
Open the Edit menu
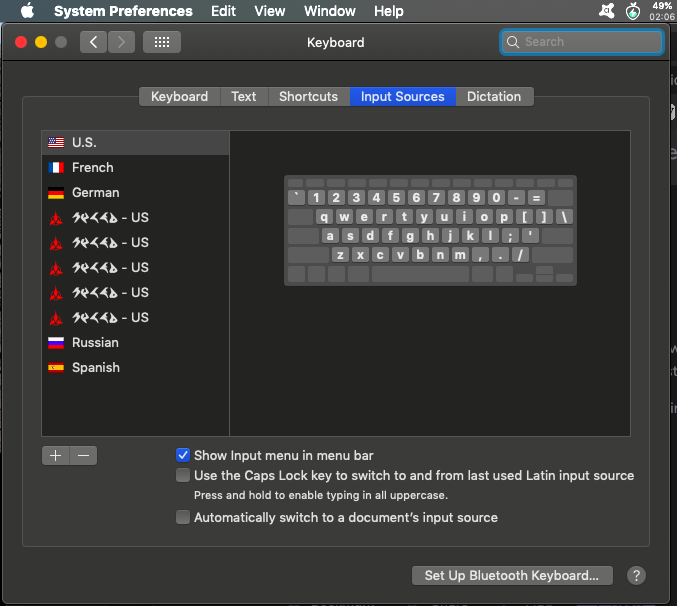tap(223, 11)
